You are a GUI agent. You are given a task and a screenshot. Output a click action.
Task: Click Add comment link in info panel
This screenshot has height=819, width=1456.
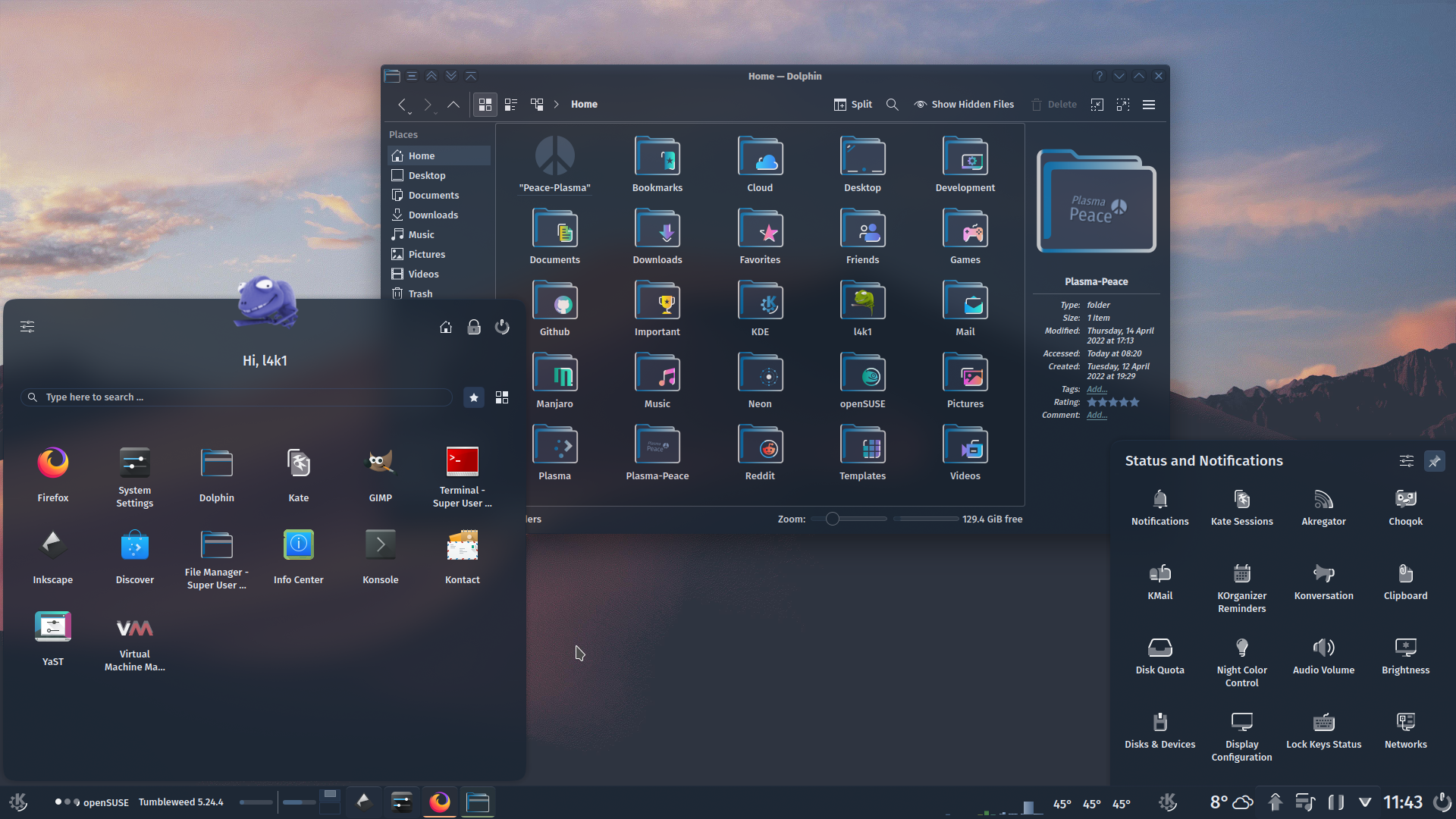click(x=1097, y=415)
